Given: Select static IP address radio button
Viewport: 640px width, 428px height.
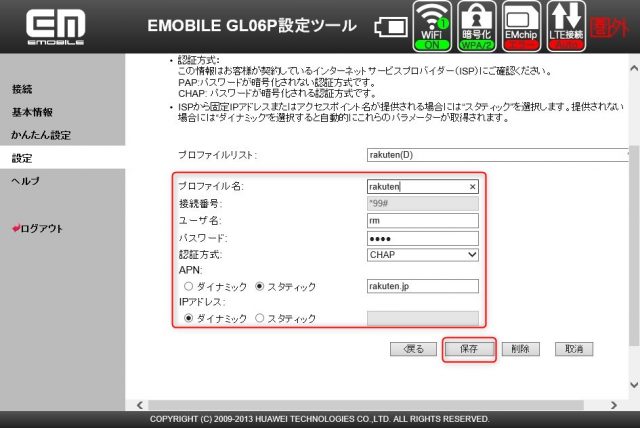Looking at the screenshot, I should pyautogui.click(x=259, y=318).
